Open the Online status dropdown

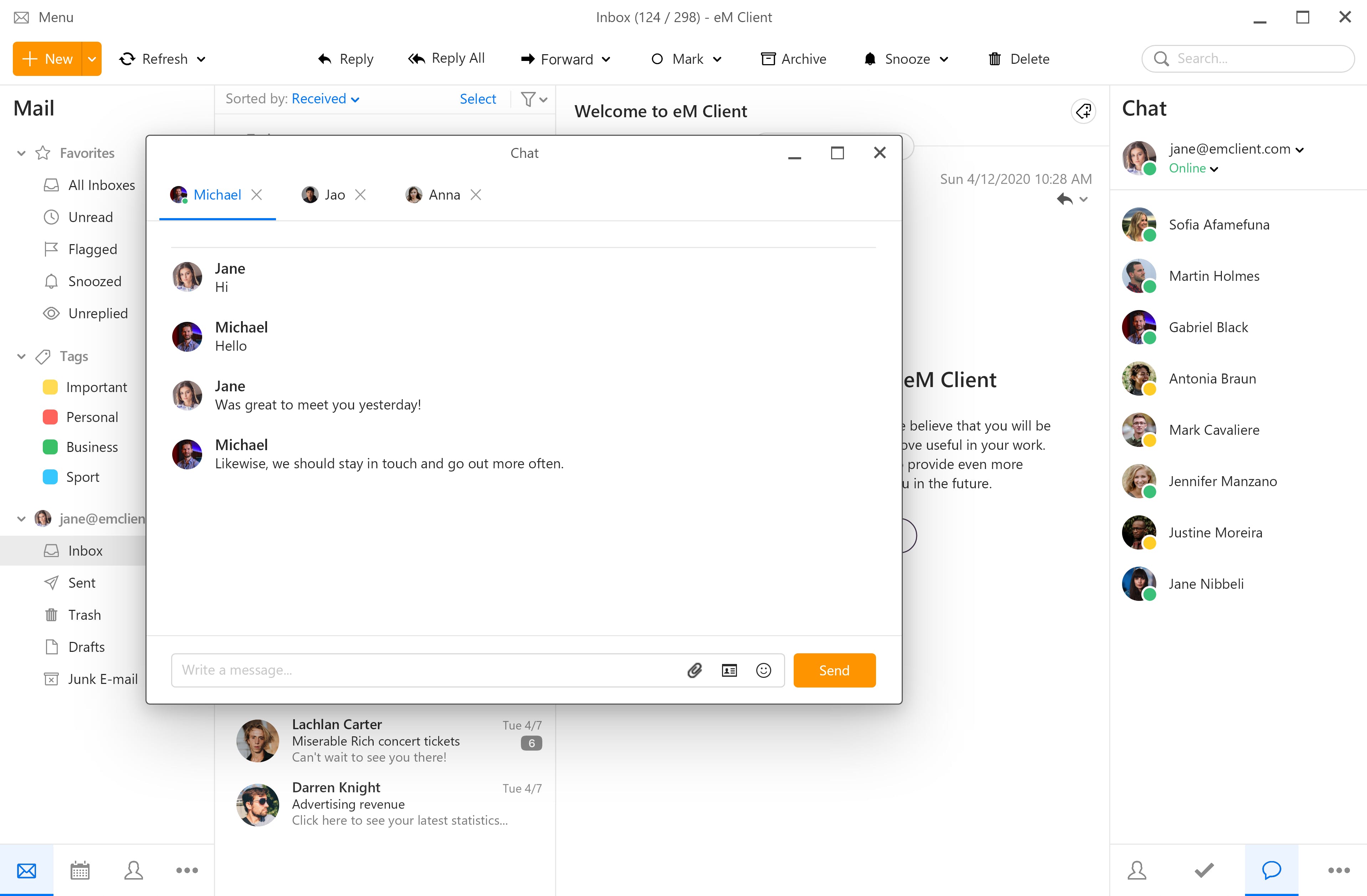[1194, 169]
